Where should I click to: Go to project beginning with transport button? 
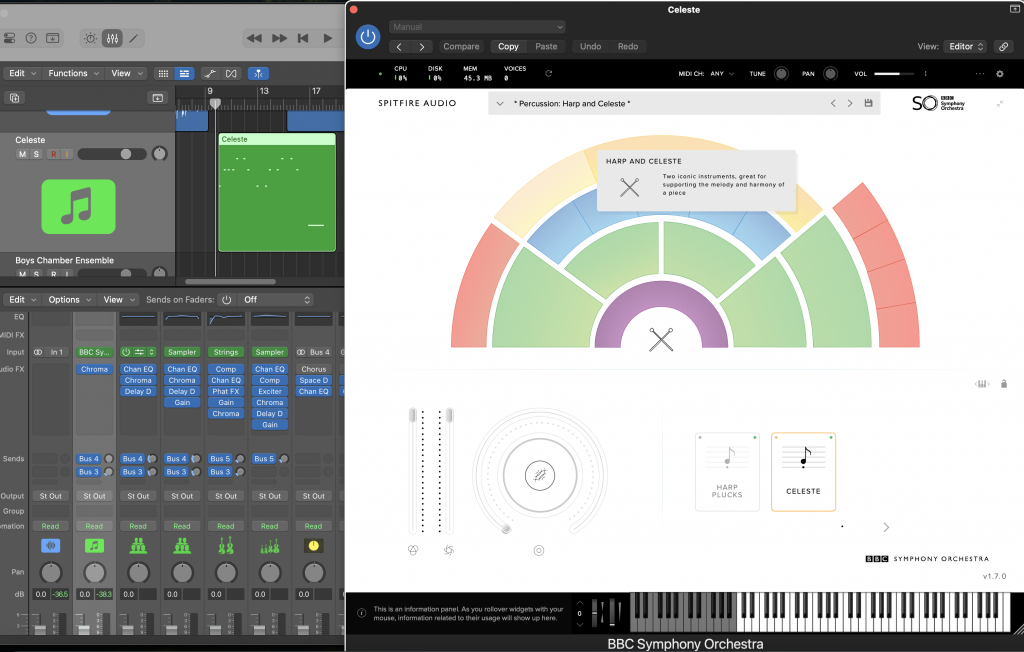click(x=303, y=39)
